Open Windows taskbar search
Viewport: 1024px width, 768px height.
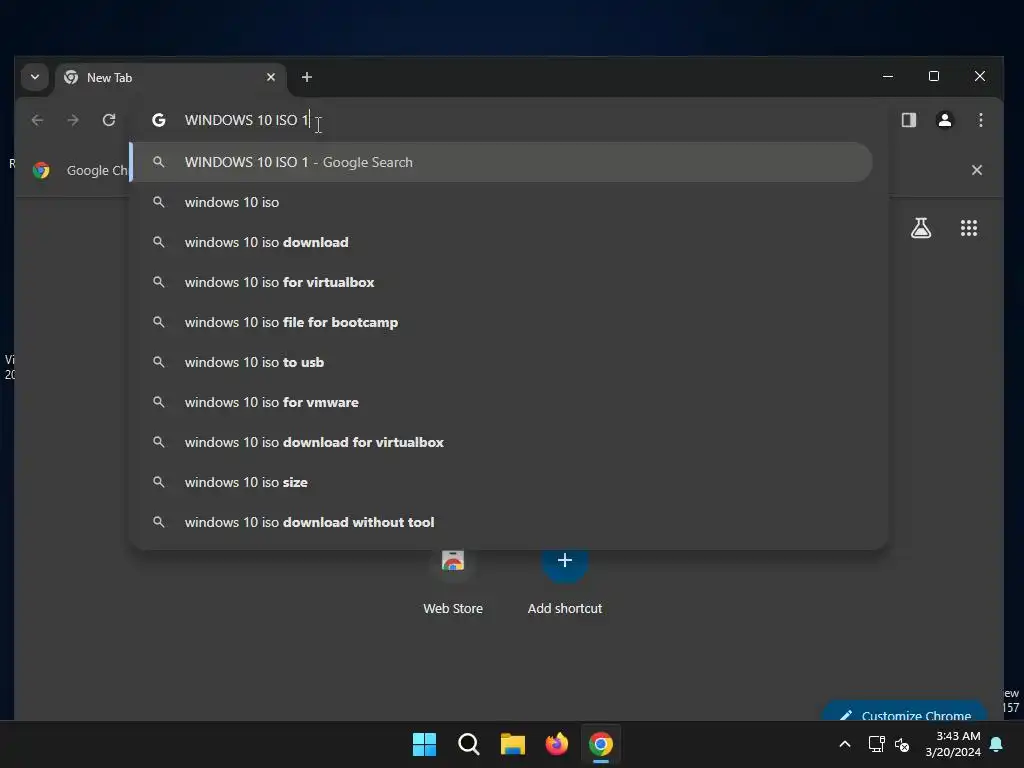[x=468, y=744]
